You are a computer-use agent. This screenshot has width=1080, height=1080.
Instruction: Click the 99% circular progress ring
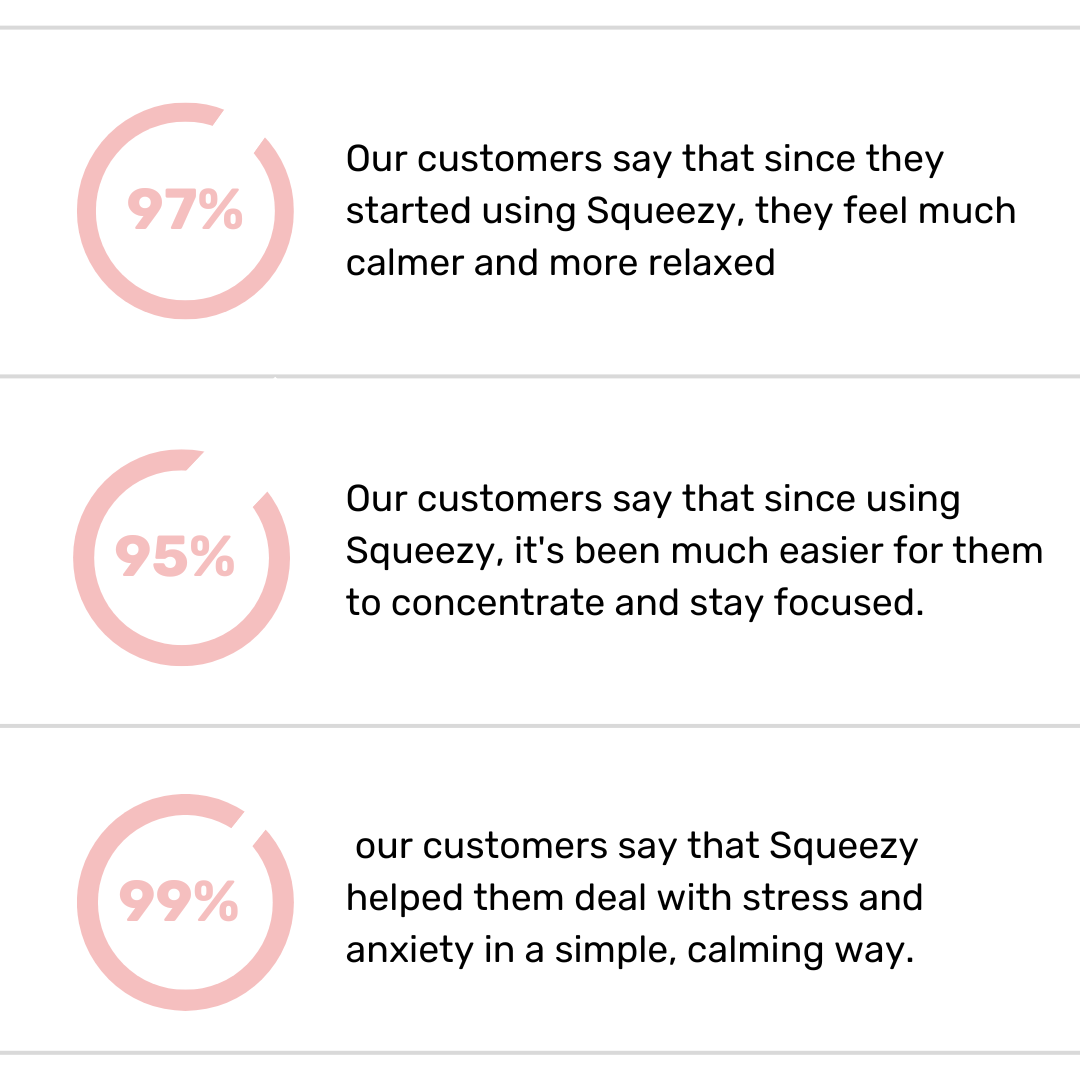point(185,902)
